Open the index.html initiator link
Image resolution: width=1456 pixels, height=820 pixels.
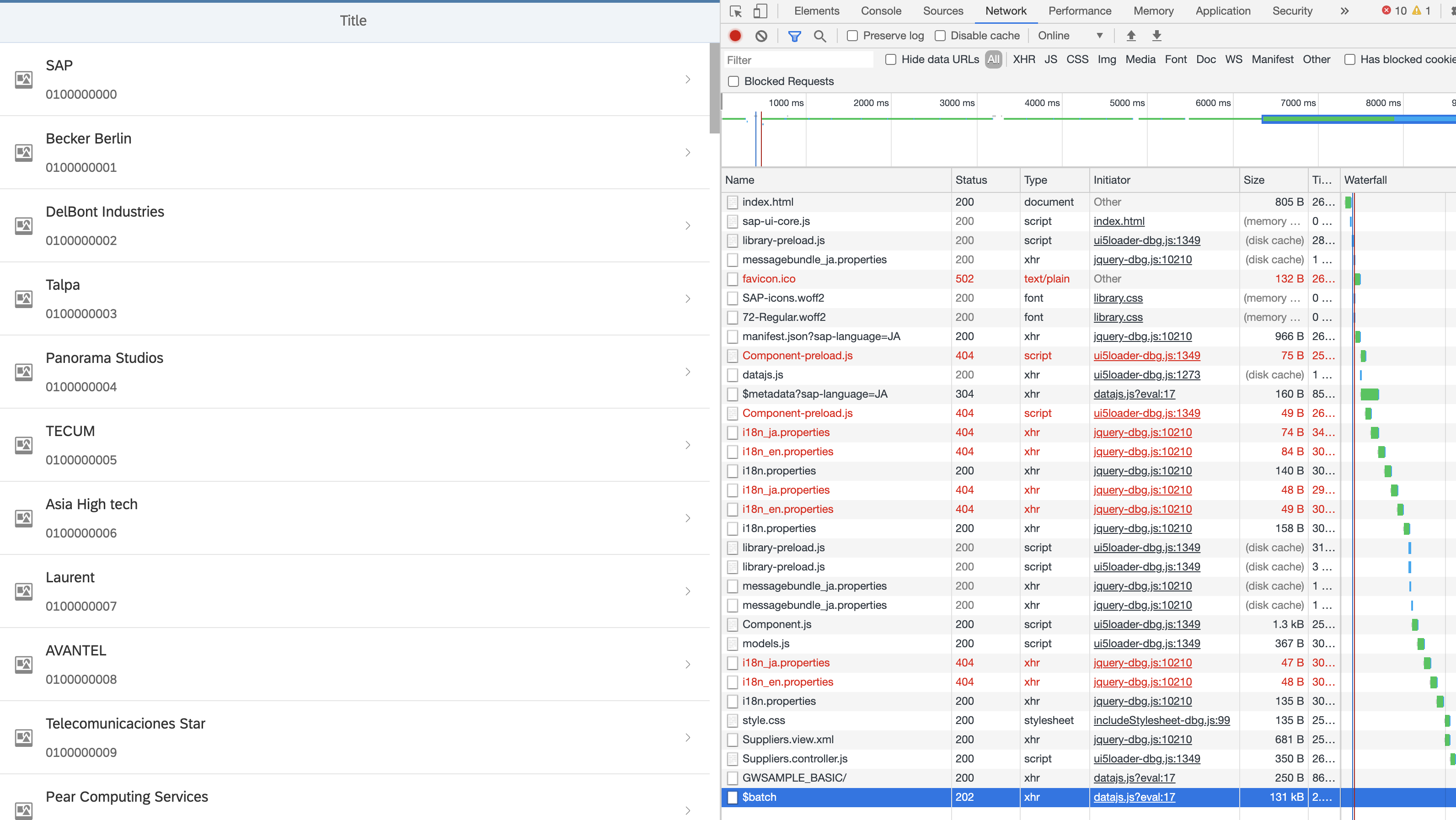click(x=1119, y=221)
